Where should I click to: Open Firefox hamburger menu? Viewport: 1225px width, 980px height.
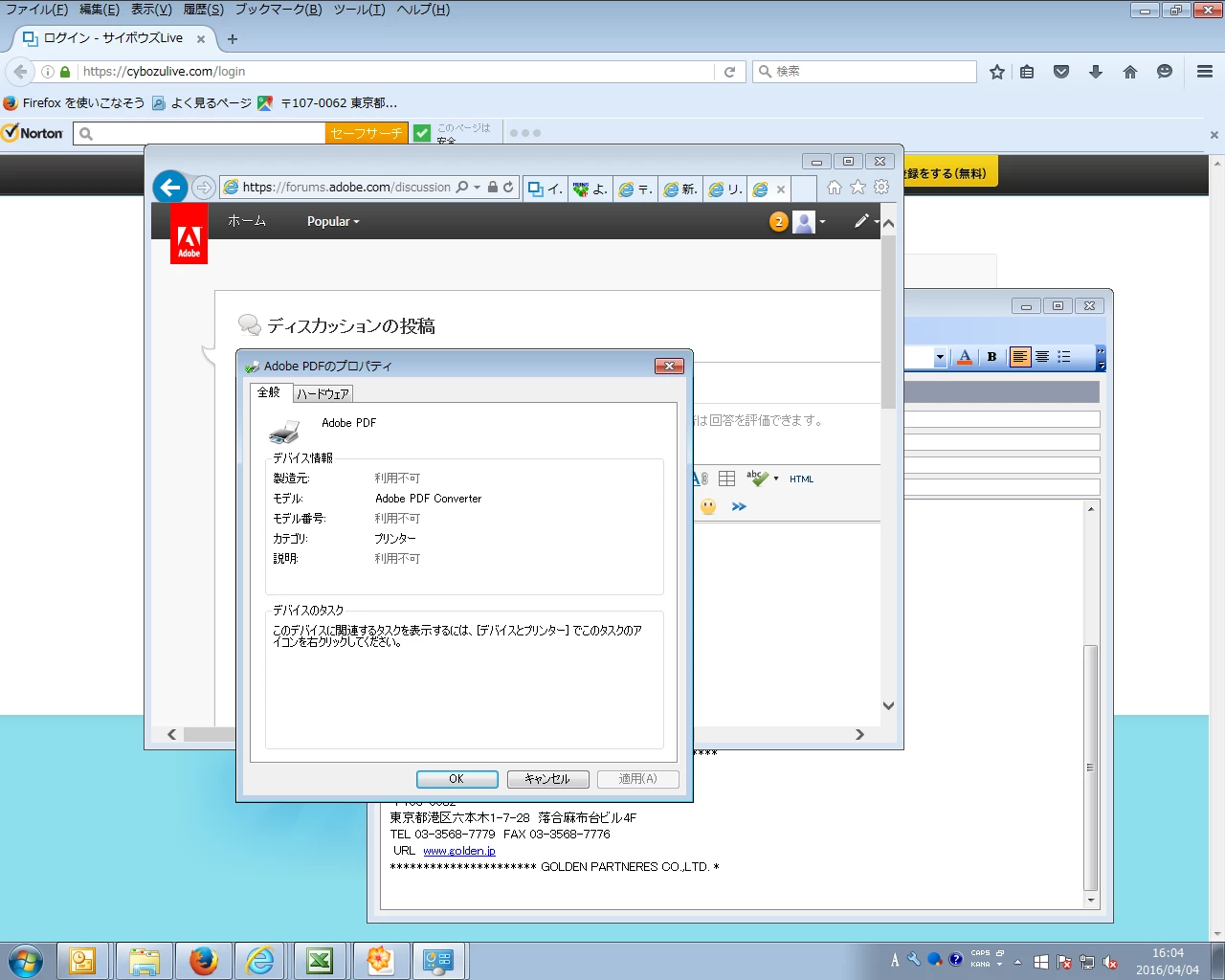[x=1205, y=72]
